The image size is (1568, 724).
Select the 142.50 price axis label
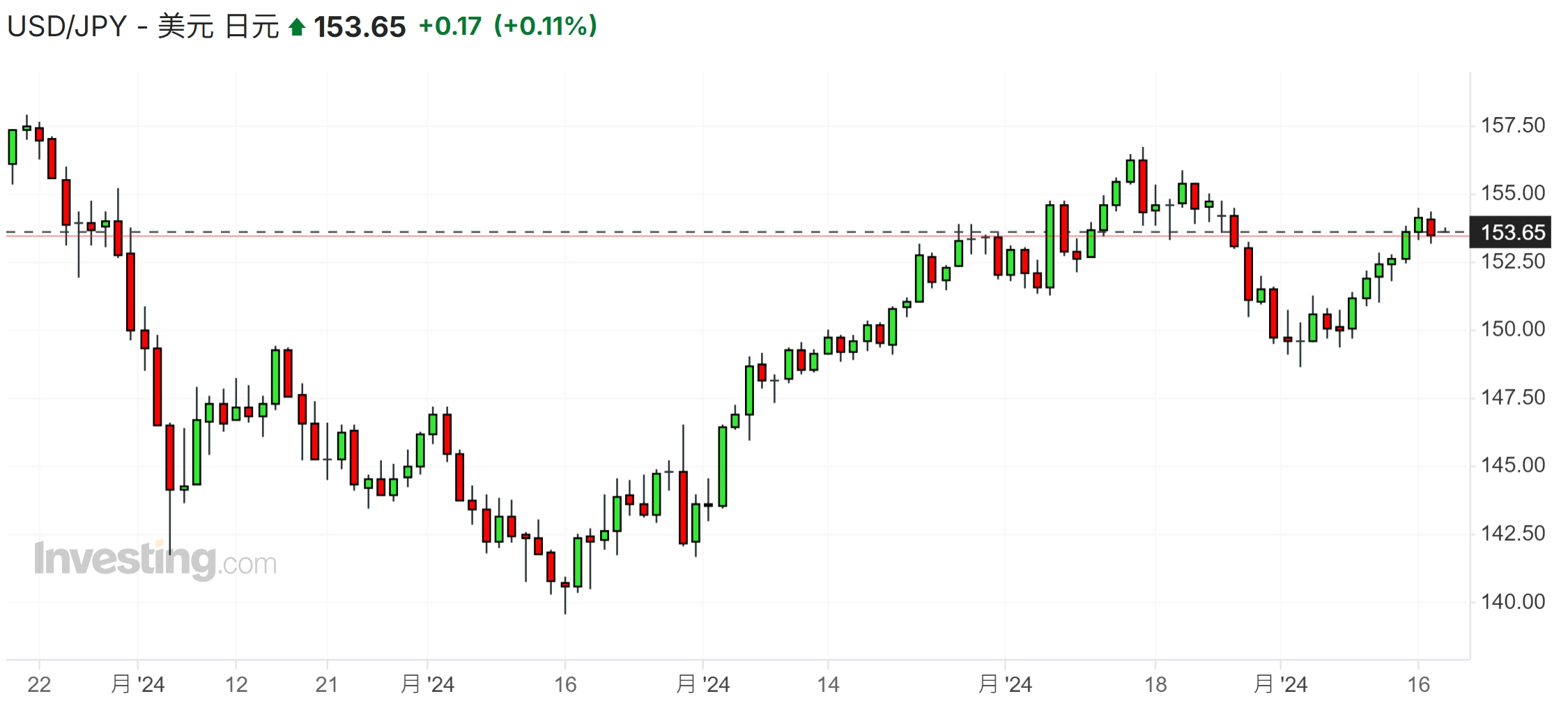tap(1512, 533)
